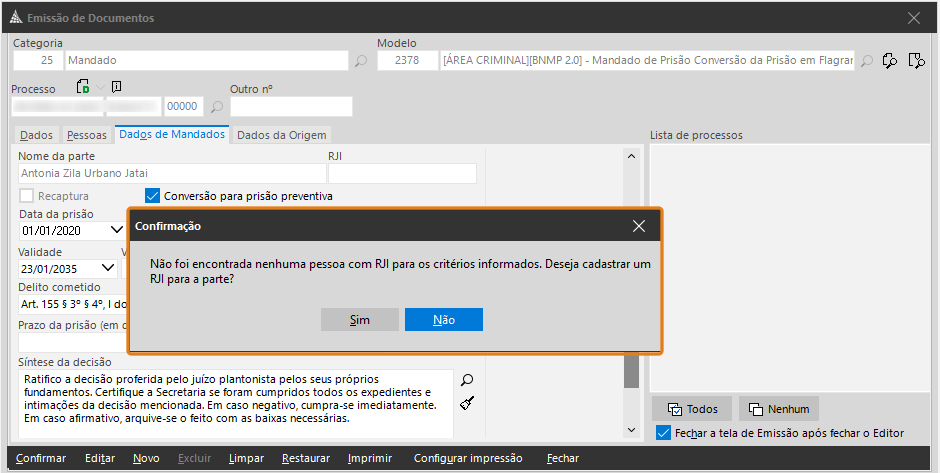Switch to the Pessoas tab
The height and width of the screenshot is (473, 940).
click(x=87, y=135)
